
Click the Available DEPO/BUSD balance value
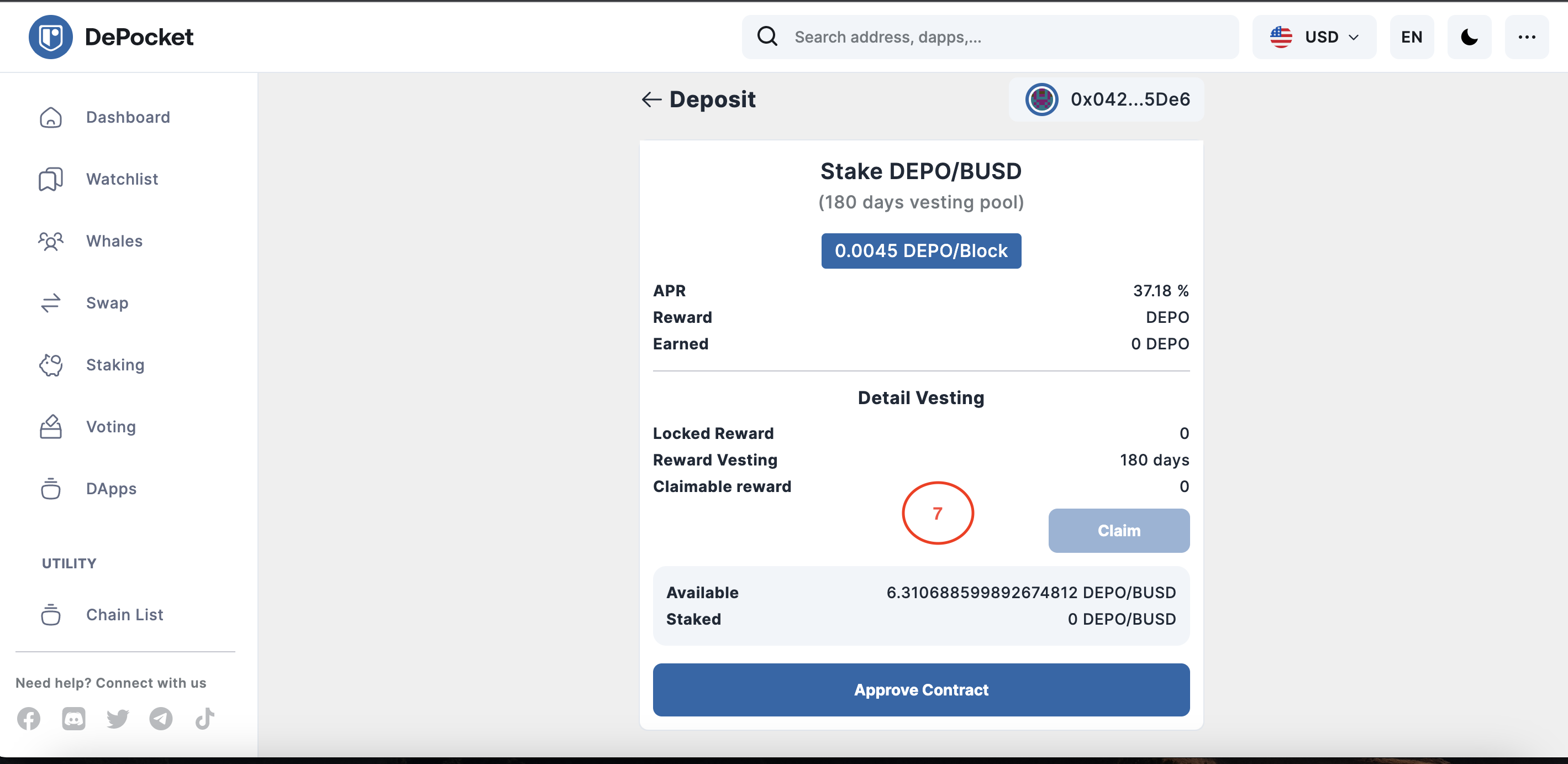[1030, 592]
